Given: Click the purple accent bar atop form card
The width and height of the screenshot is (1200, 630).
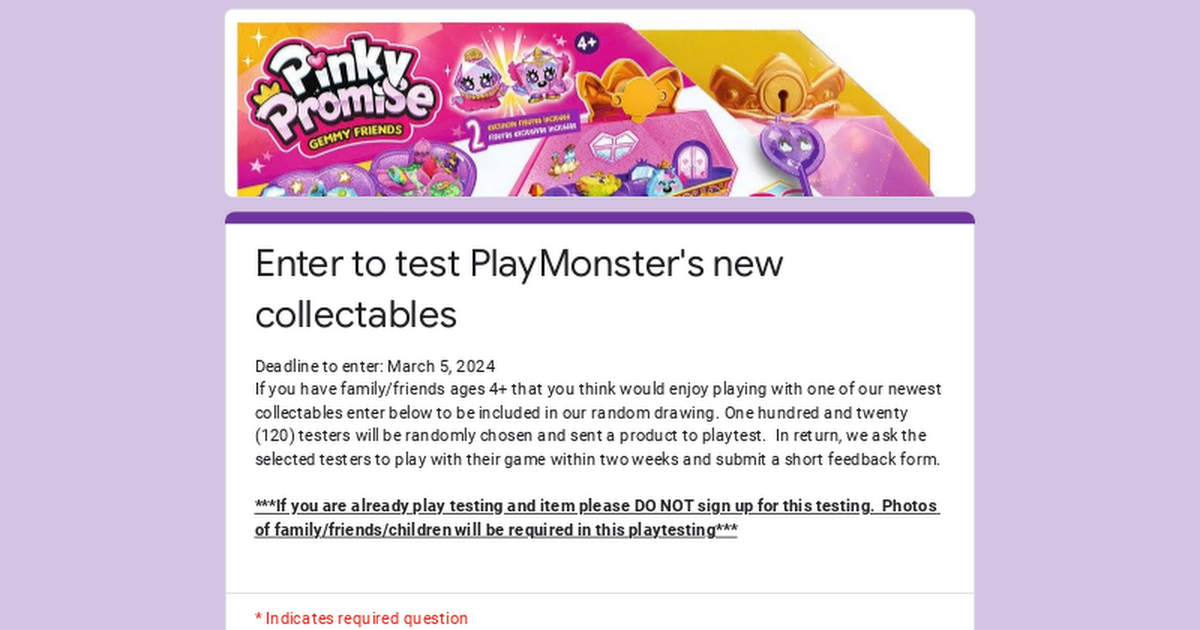Looking at the screenshot, I should coord(600,217).
